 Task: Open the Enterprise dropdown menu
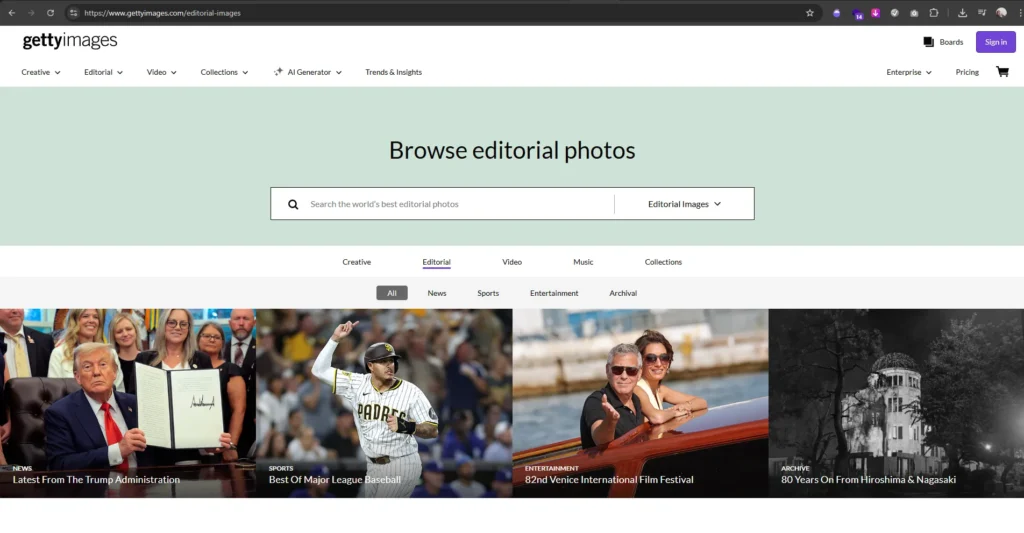[909, 72]
